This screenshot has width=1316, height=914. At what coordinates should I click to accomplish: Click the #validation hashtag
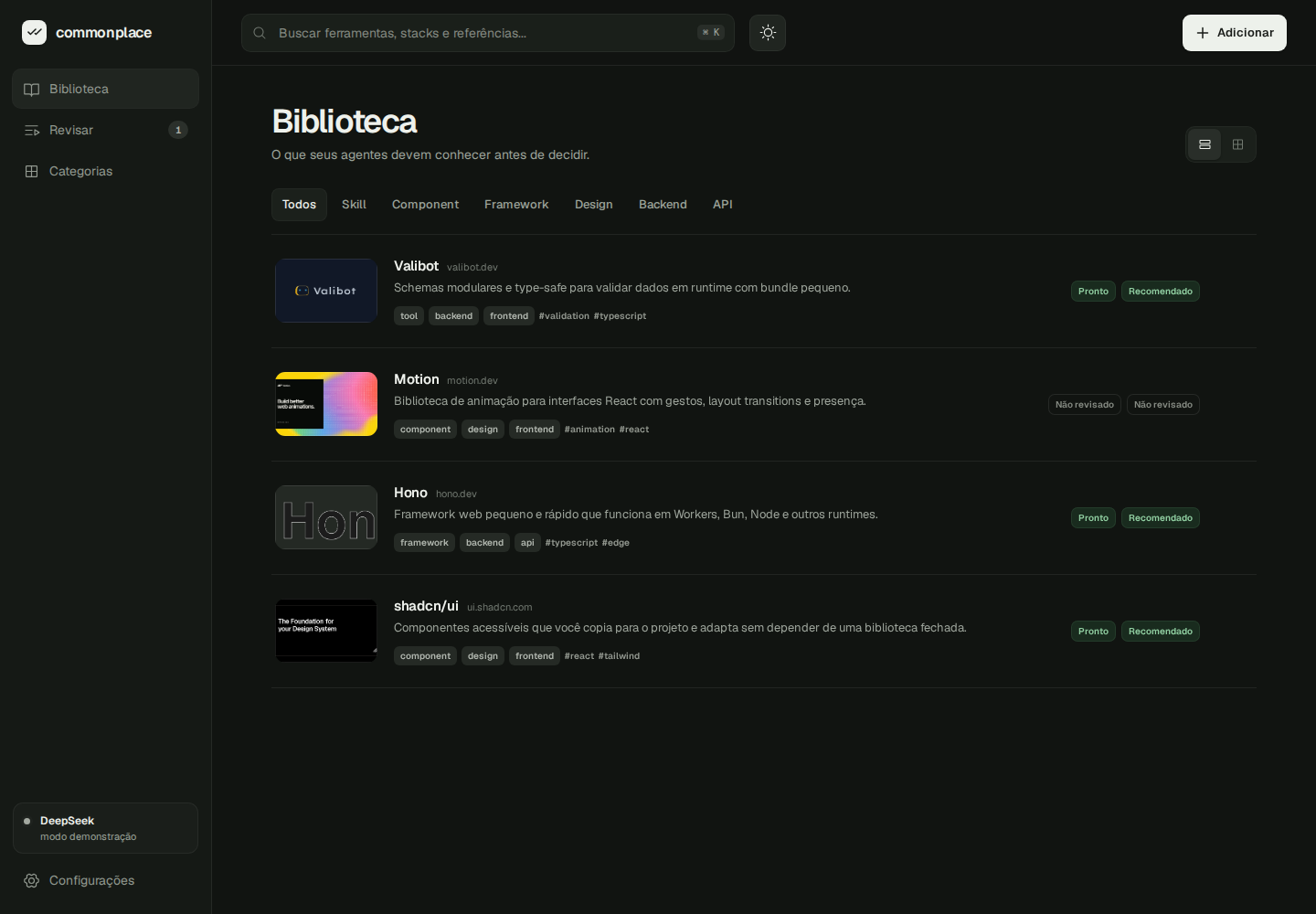564,316
